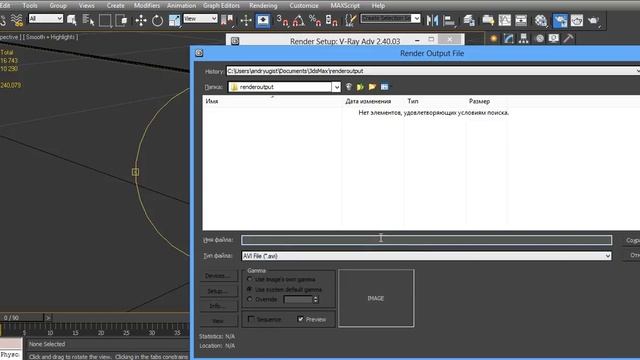The width and height of the screenshot is (640, 360).
Task: Click the Align tool icon
Action: click(449, 20)
